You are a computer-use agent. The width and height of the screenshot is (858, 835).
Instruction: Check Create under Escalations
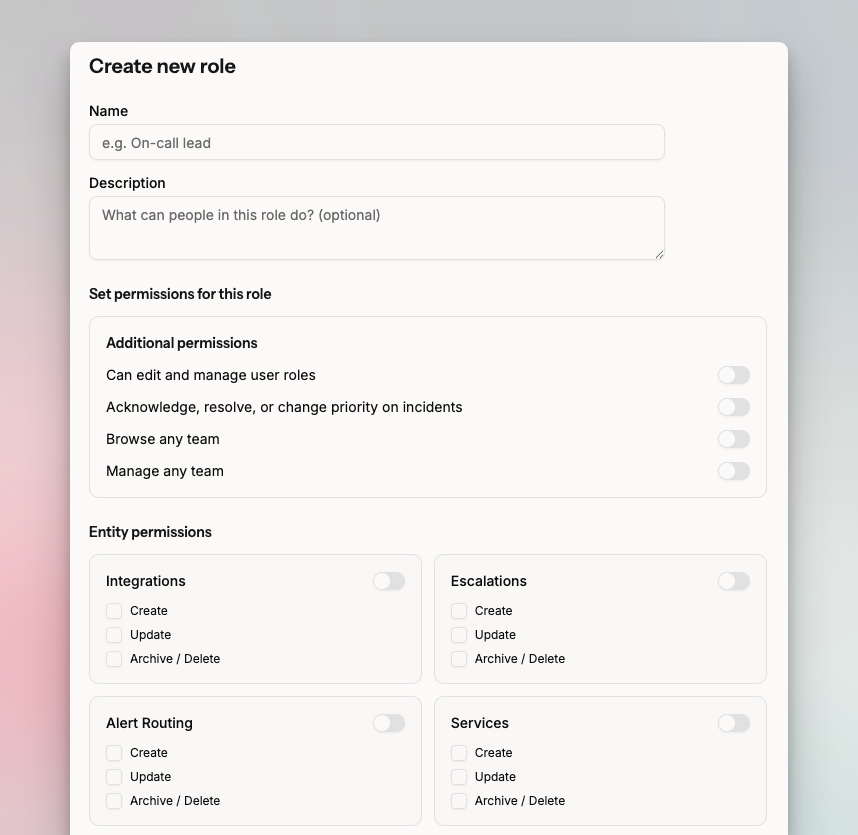click(x=459, y=611)
